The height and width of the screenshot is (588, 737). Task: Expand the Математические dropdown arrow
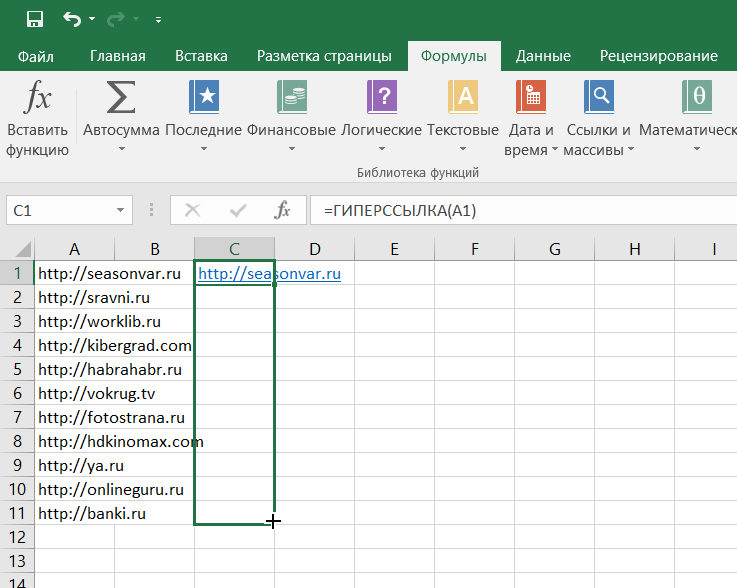point(697,149)
